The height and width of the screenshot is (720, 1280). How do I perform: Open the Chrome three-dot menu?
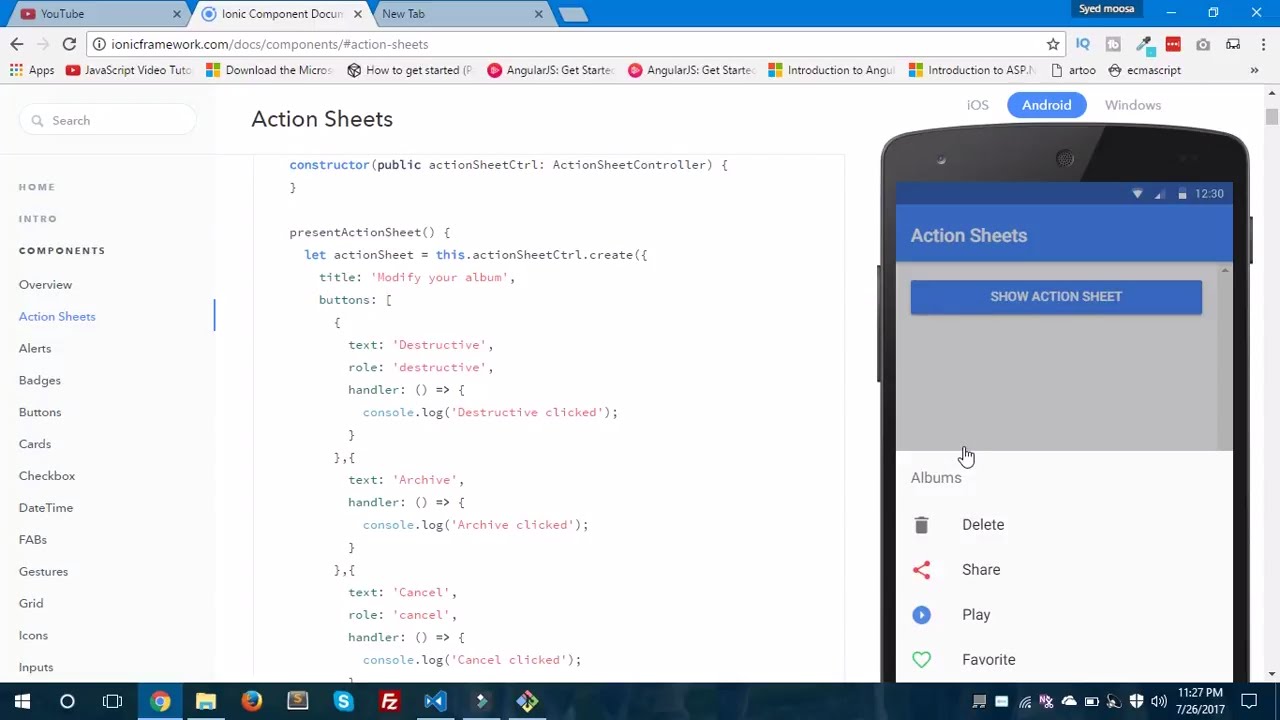[x=1263, y=44]
